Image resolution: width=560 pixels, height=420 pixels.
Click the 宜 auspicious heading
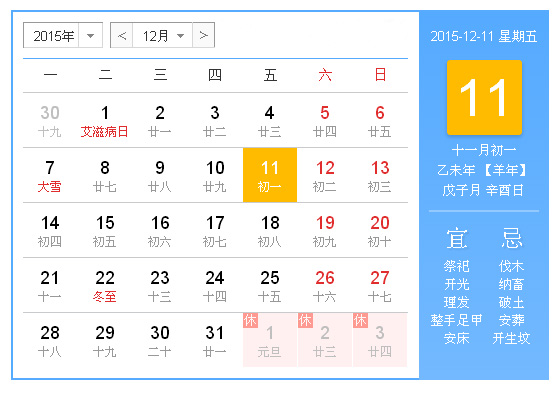click(457, 239)
